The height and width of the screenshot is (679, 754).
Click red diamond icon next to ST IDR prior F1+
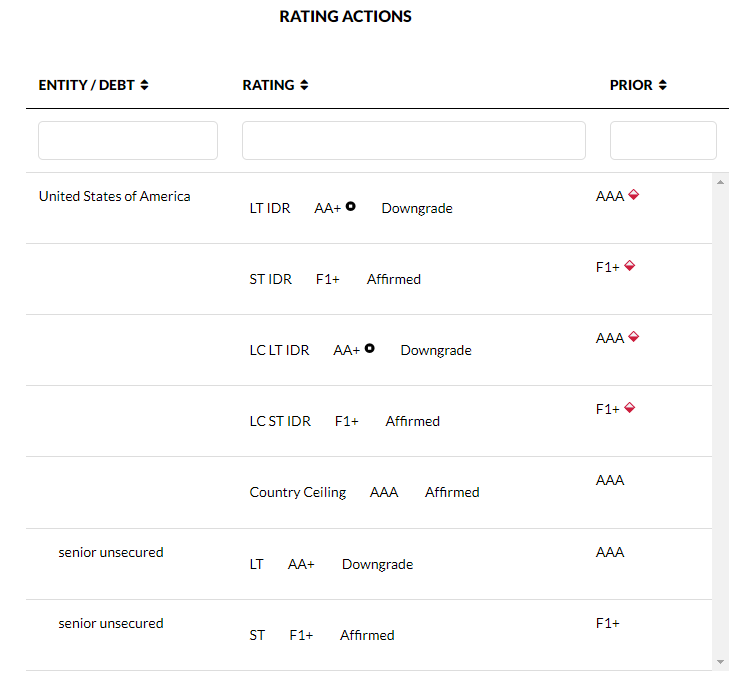[x=629, y=265]
